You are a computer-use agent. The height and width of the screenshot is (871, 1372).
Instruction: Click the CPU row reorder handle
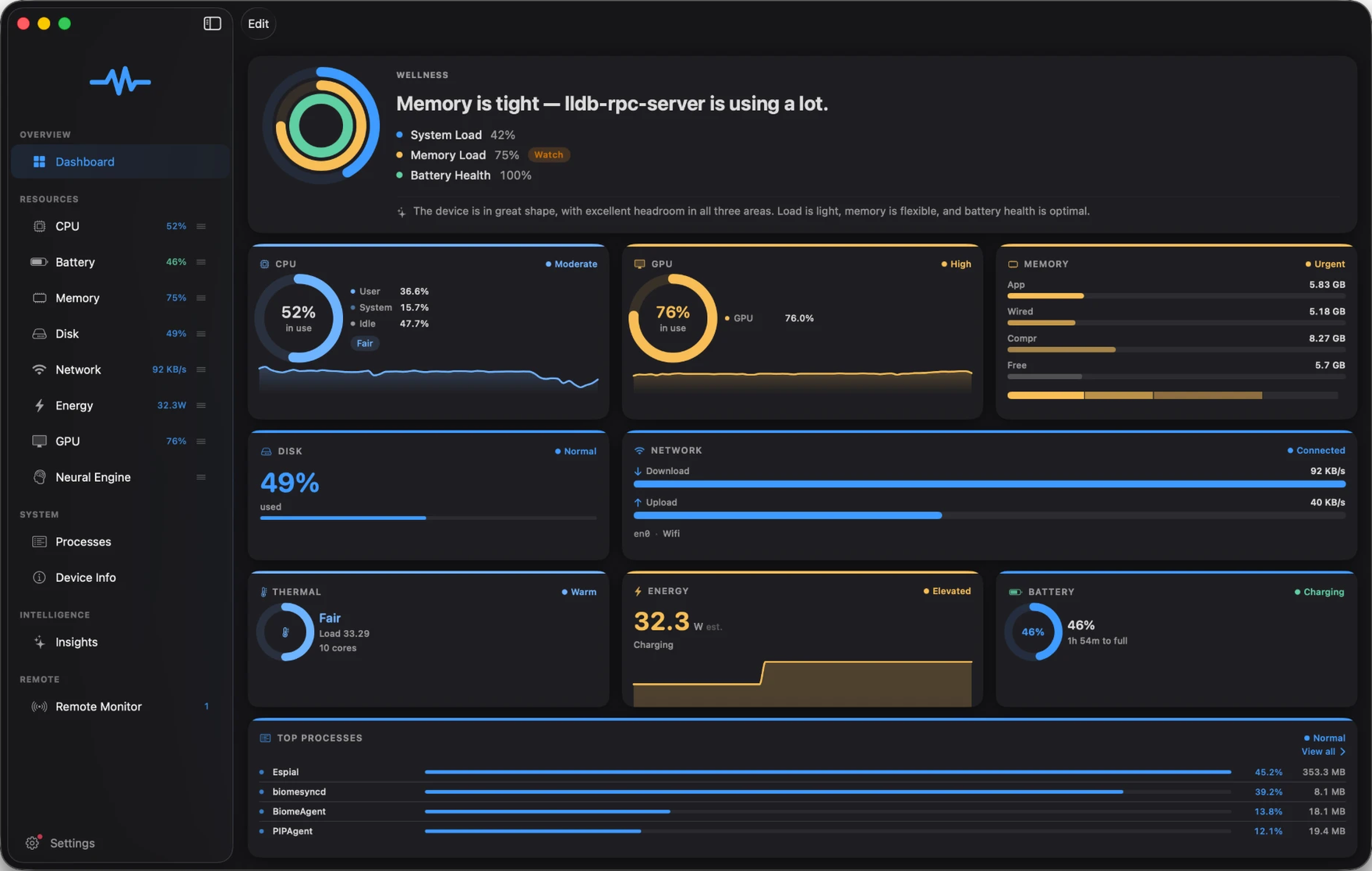[201, 226]
